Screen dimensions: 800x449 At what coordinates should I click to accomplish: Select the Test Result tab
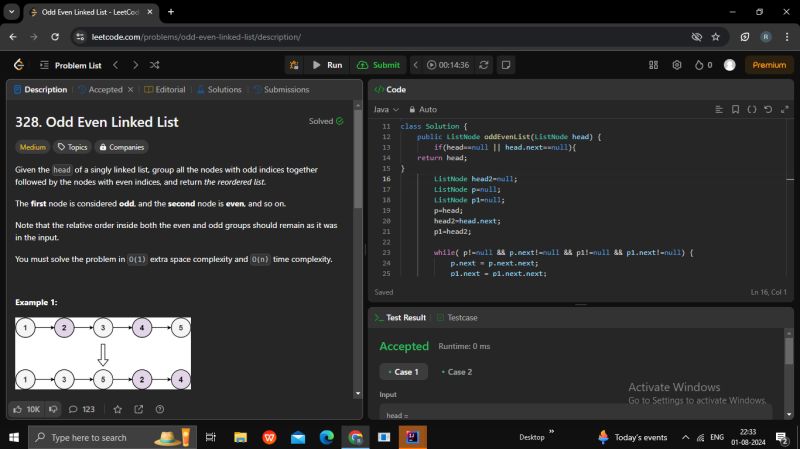pyautogui.click(x=401, y=317)
